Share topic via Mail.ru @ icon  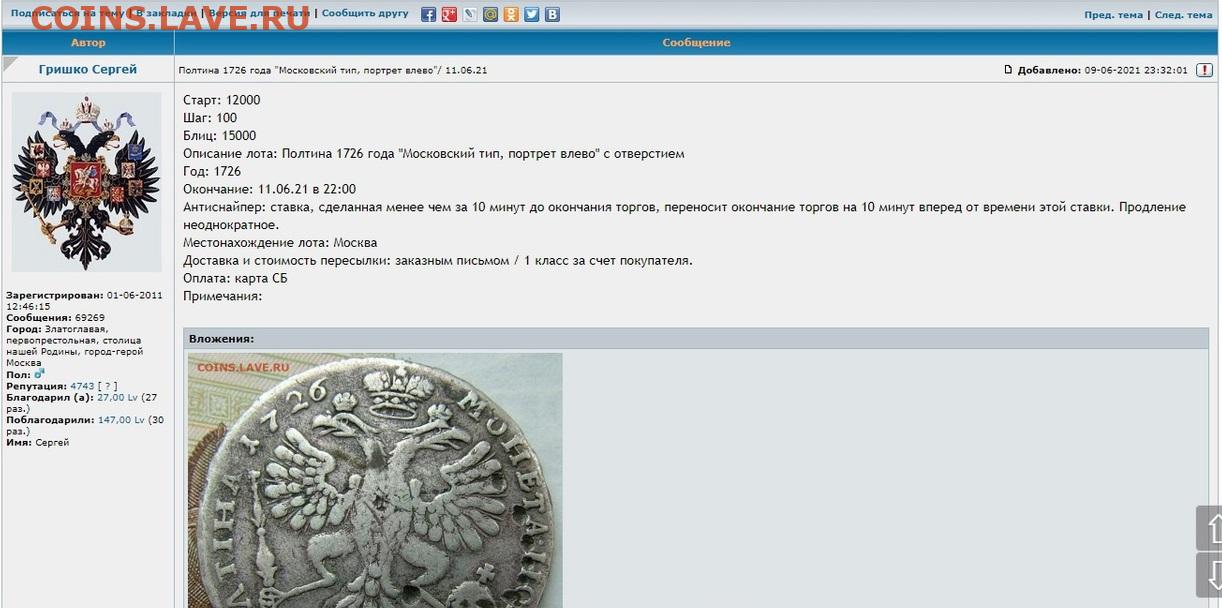pos(490,14)
